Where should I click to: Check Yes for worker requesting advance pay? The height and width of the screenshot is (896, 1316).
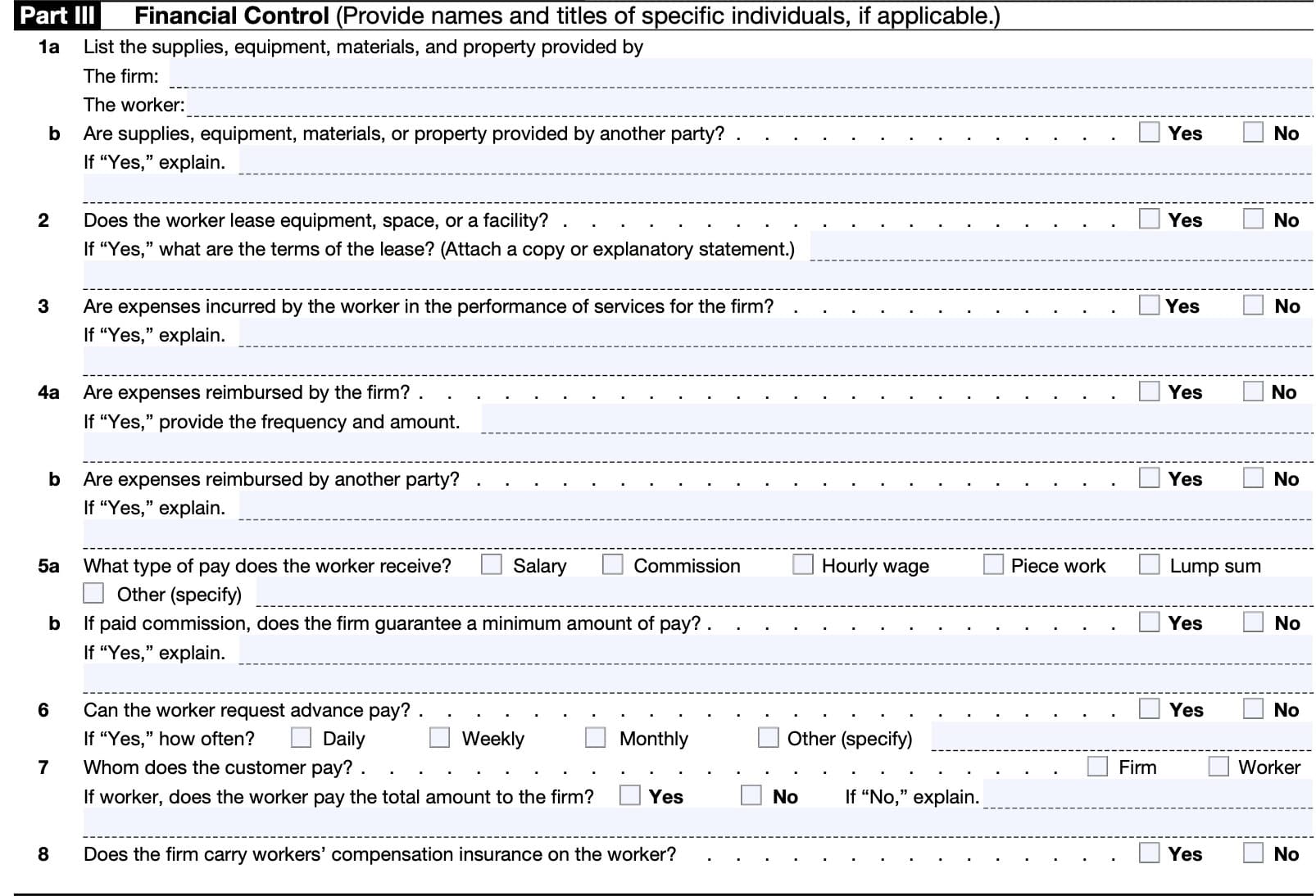(1149, 708)
